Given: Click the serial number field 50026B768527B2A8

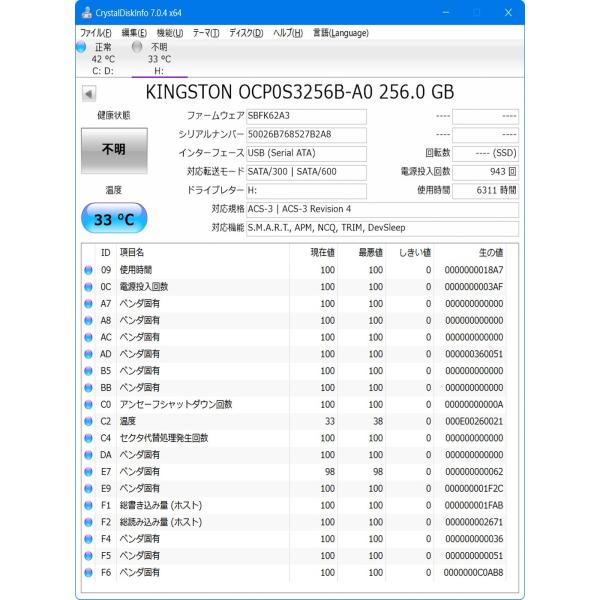Looking at the screenshot, I should coord(306,135).
